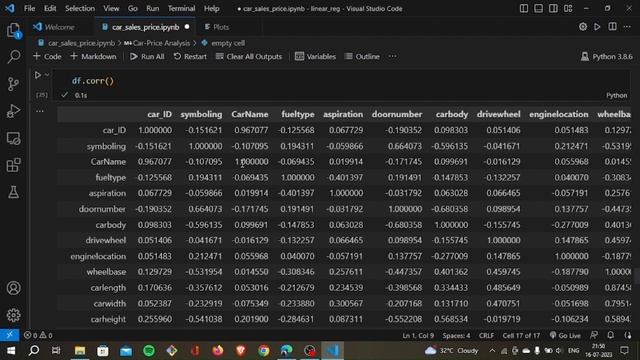Open the Help menu
This screenshot has height=360, width=640.
point(211,8)
